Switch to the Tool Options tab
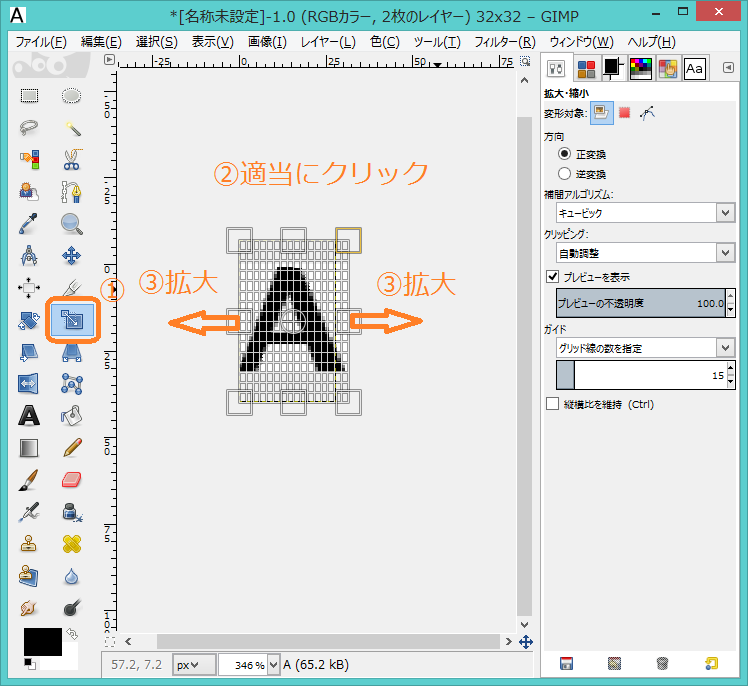 [x=556, y=69]
